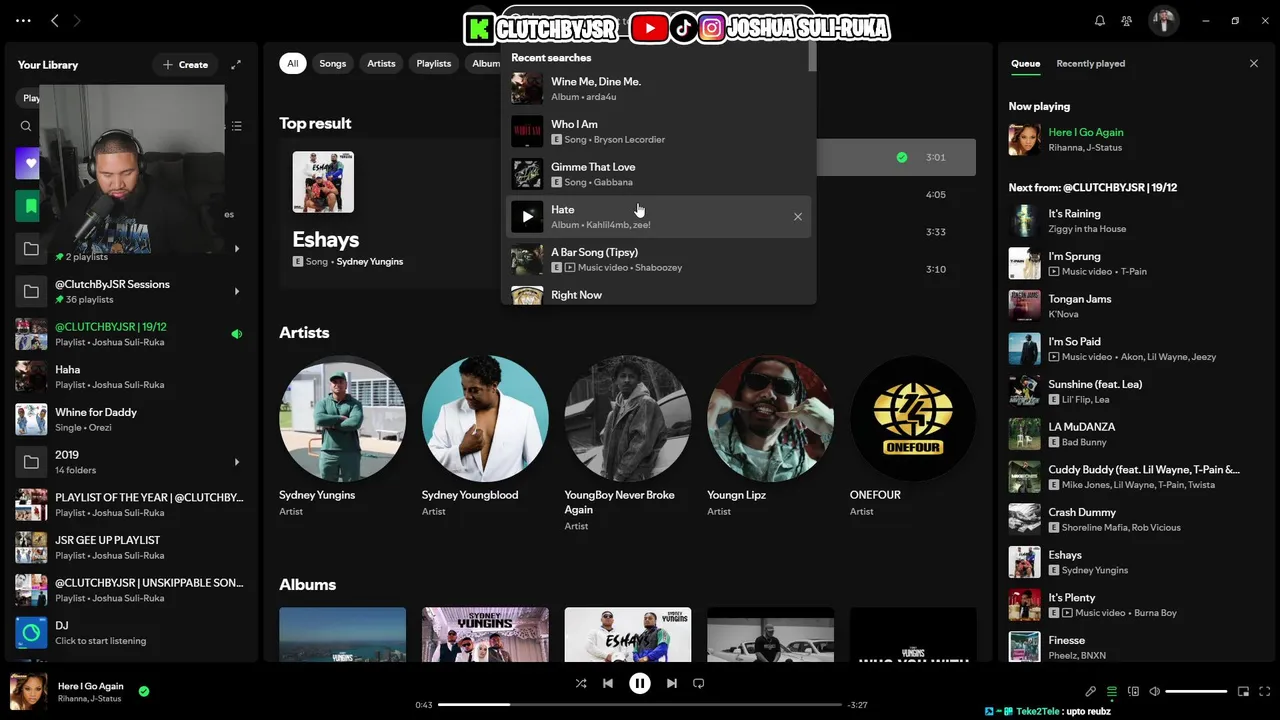The image size is (1280, 720).
Task: Open the profile avatar menu
Action: coord(1163,20)
